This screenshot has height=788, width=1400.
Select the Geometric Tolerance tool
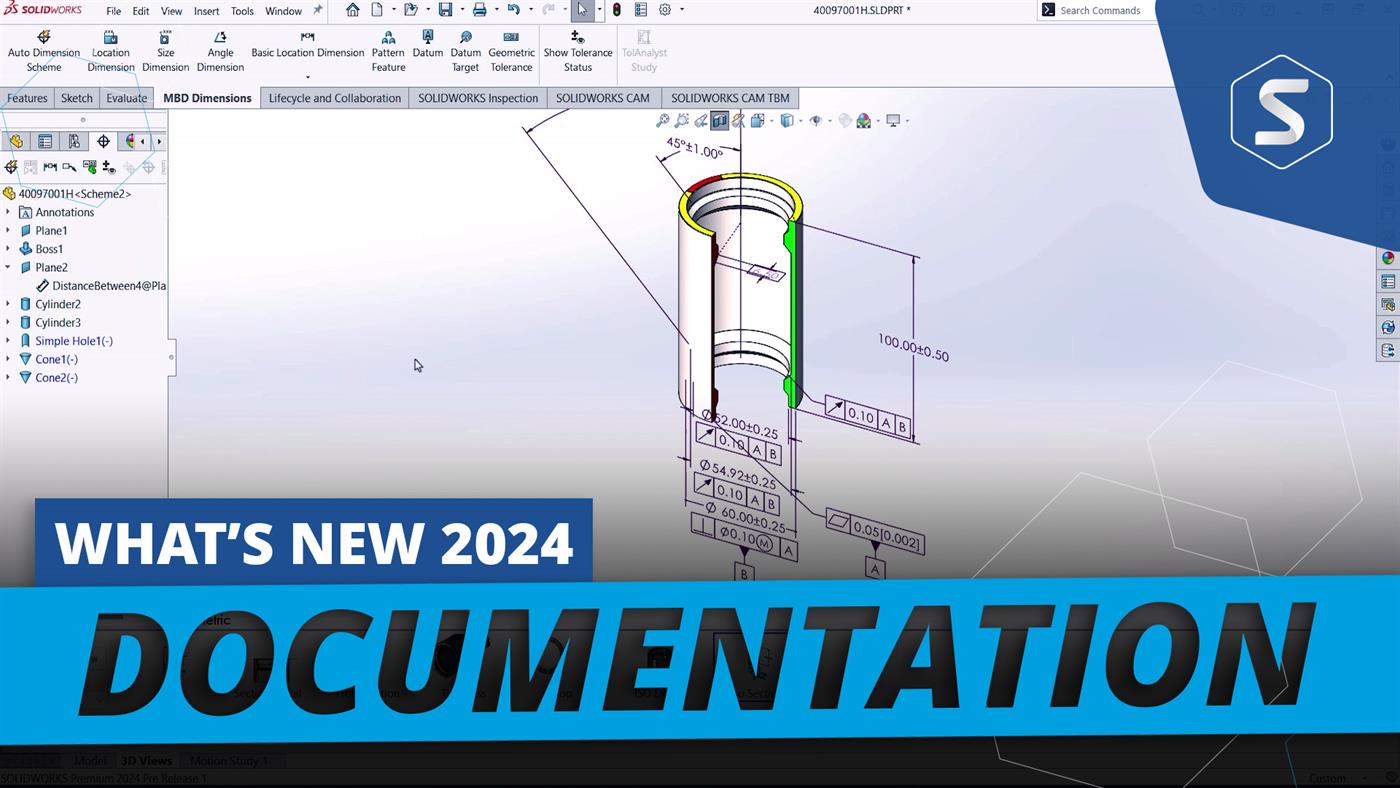[511, 50]
